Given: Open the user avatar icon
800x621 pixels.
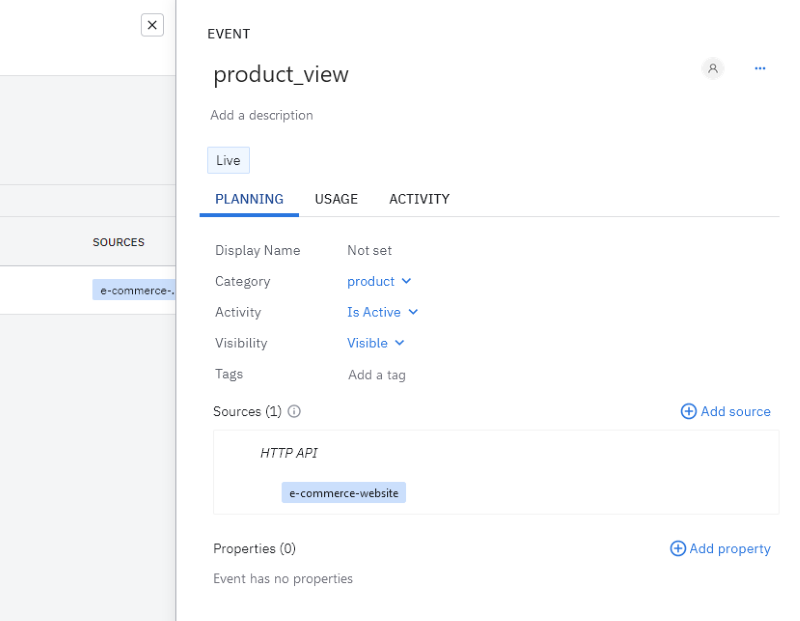Looking at the screenshot, I should coord(712,68).
